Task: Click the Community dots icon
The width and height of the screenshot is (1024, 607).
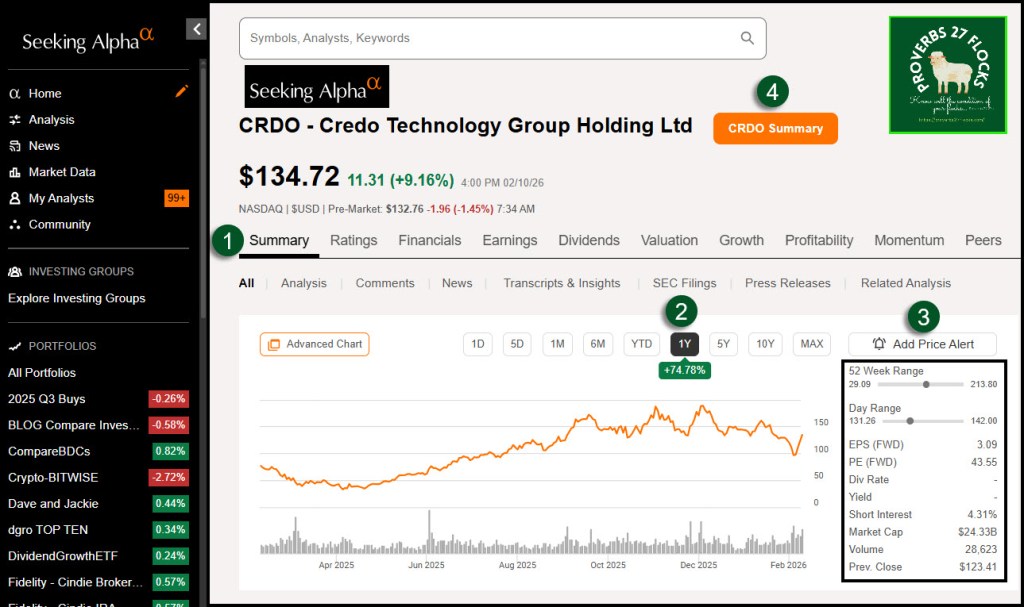Action: (15, 225)
